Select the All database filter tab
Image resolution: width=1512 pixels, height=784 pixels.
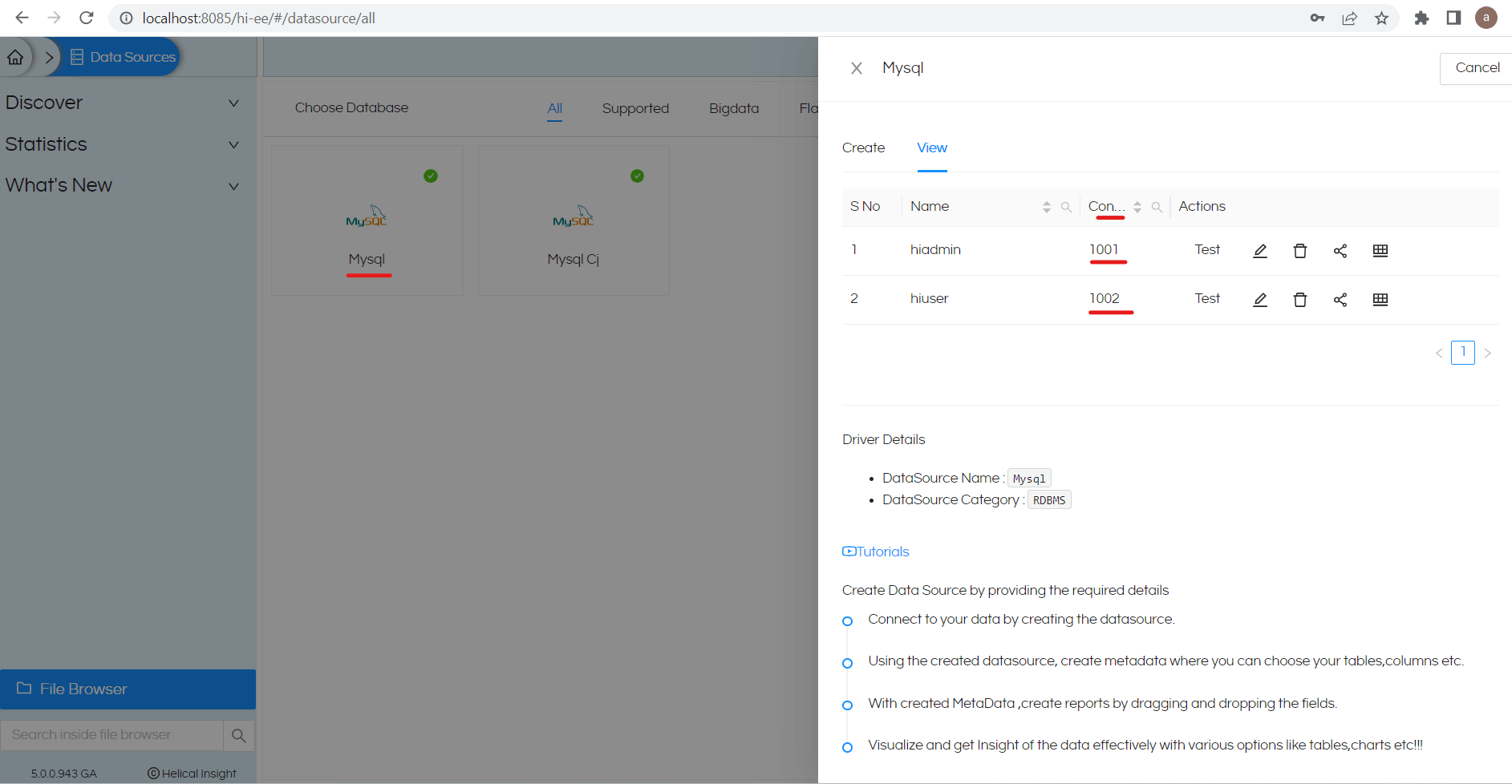(554, 108)
